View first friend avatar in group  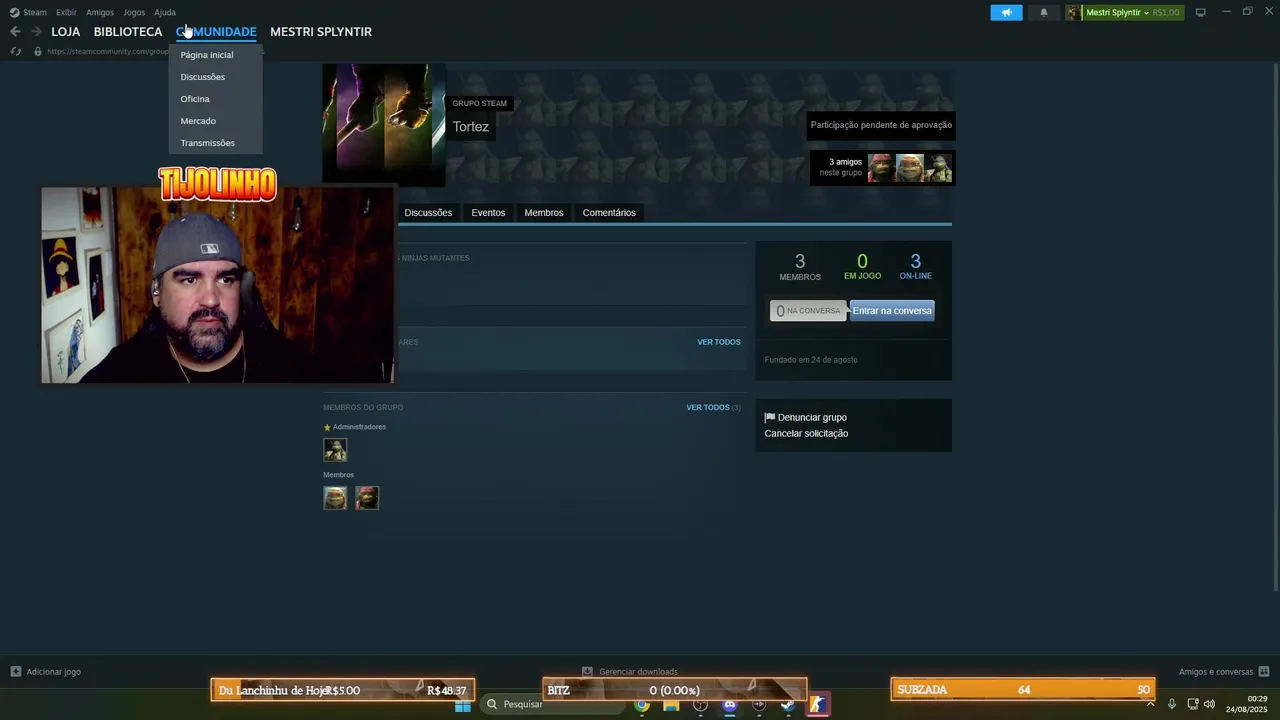(881, 168)
